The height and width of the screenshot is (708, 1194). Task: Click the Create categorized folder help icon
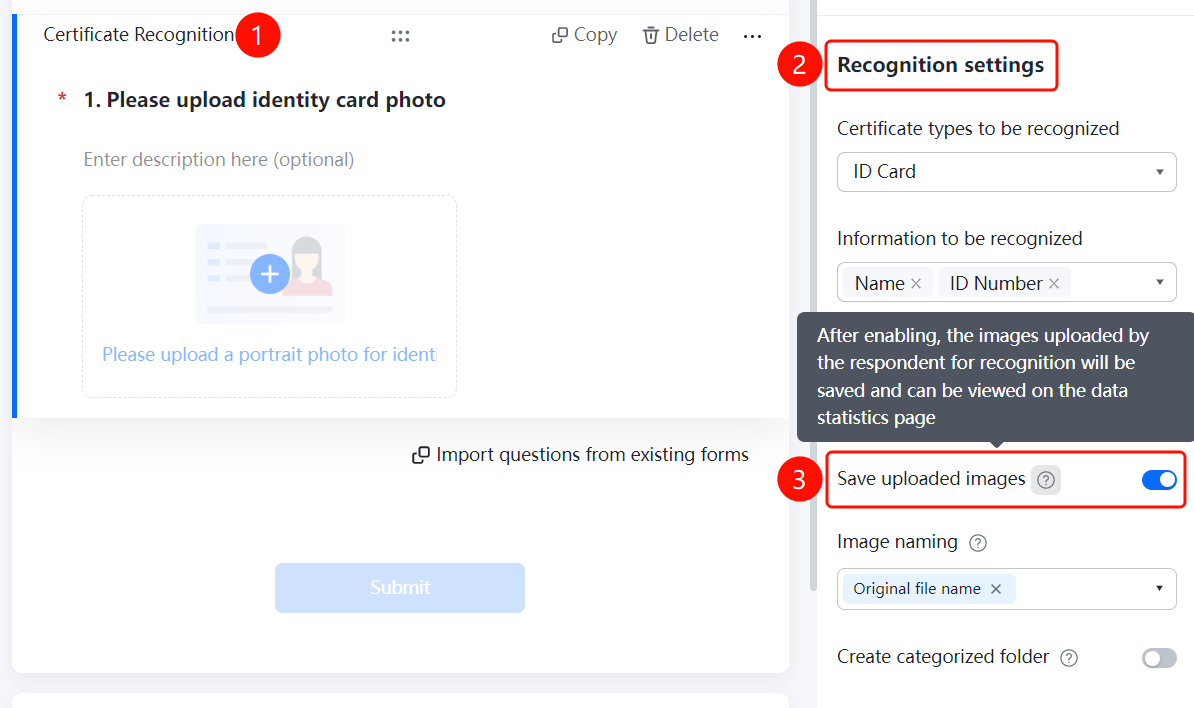point(1069,658)
